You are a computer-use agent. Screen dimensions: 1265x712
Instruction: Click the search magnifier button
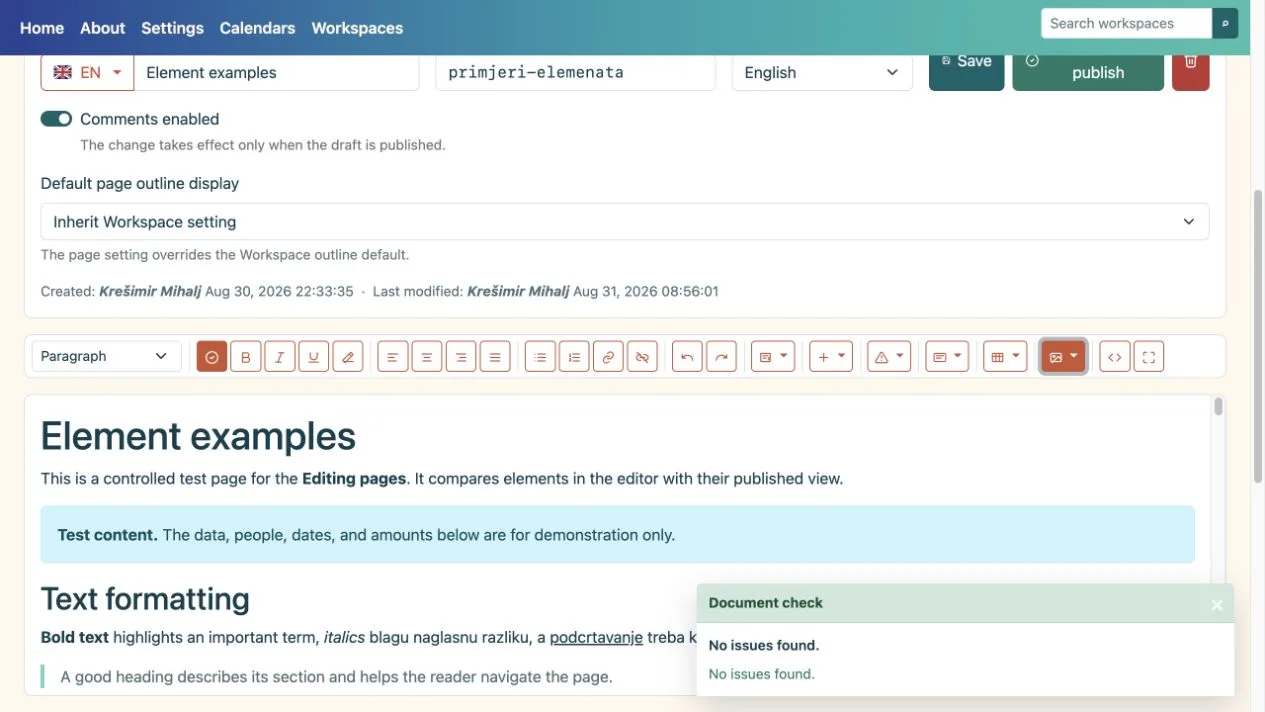1225,23
